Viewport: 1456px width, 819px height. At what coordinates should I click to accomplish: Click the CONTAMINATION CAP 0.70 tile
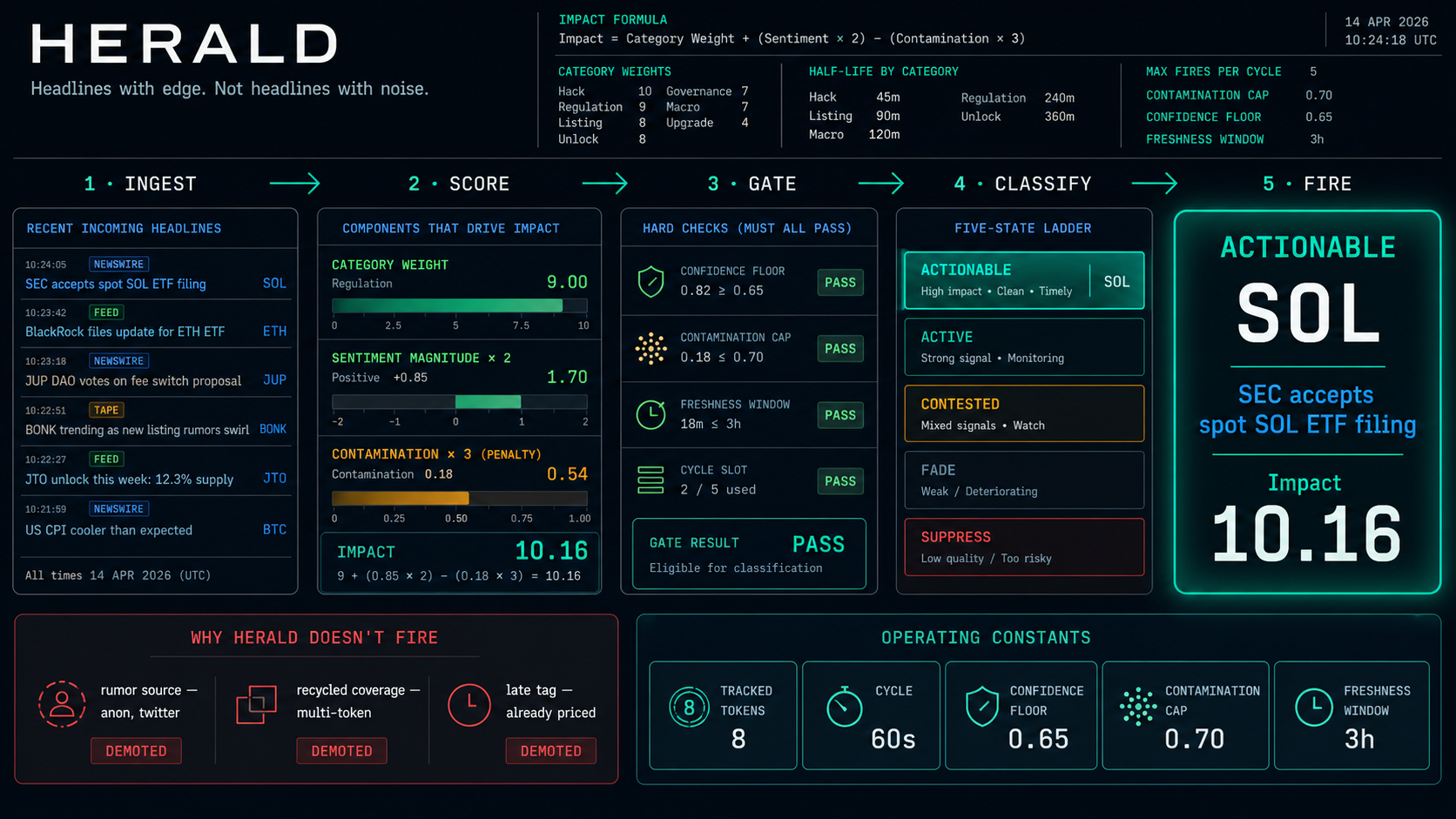point(1185,715)
